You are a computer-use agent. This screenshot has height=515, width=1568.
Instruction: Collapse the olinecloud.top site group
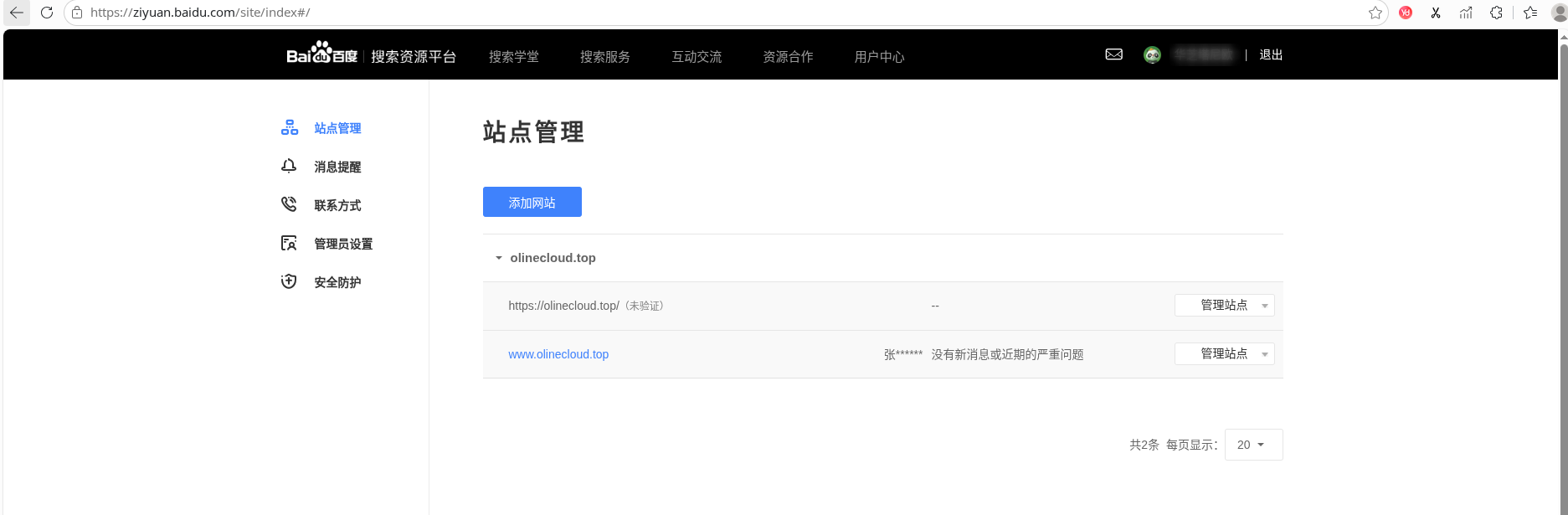click(499, 258)
